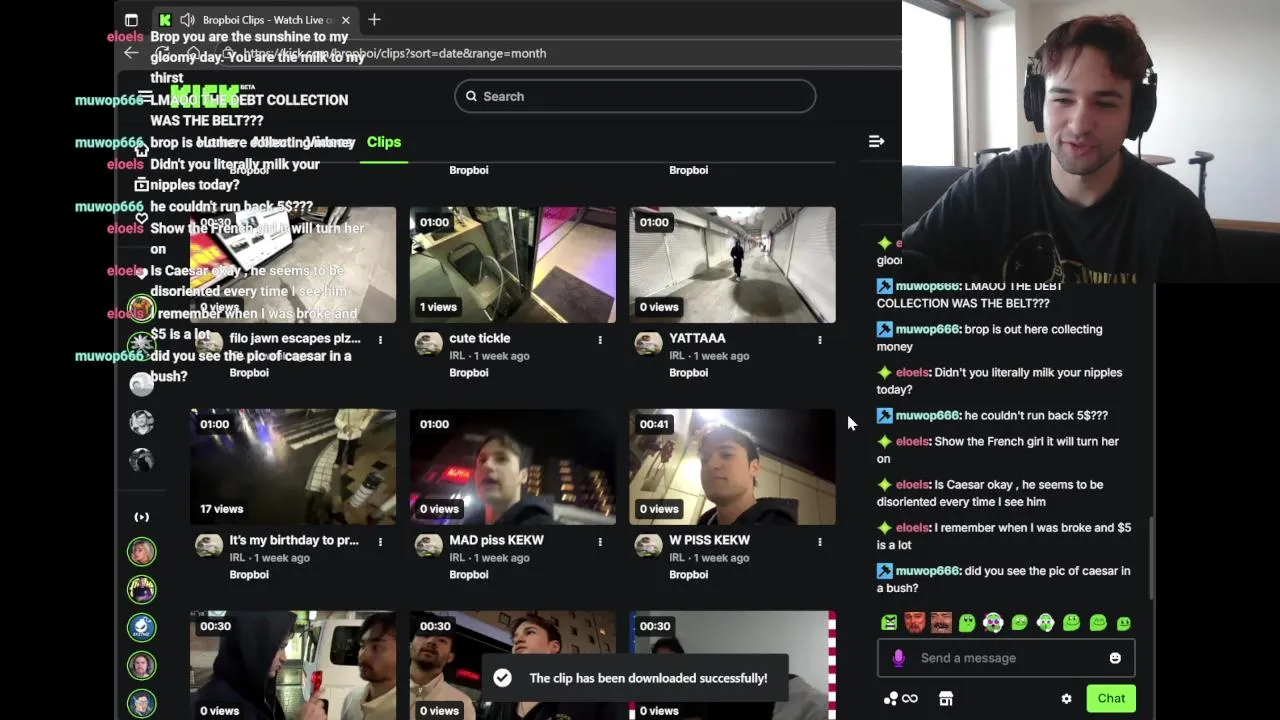This screenshot has height=720, width=1280.
Task: Pick the angry green emote in quick emotes
Action: pos(889,623)
